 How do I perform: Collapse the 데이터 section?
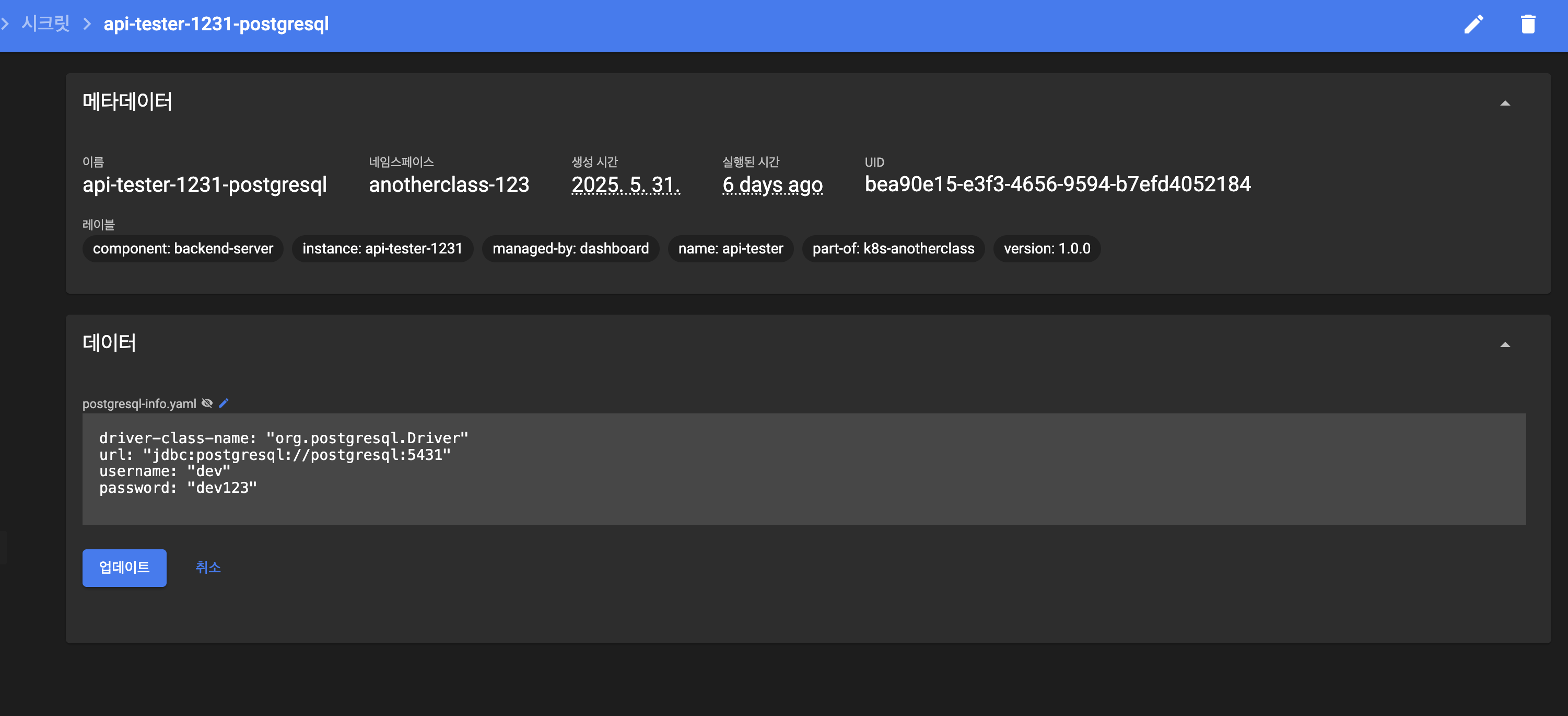(1505, 344)
